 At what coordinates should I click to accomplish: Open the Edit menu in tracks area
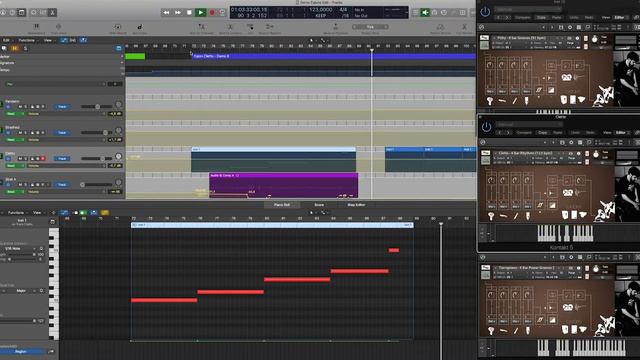[x=7, y=40]
